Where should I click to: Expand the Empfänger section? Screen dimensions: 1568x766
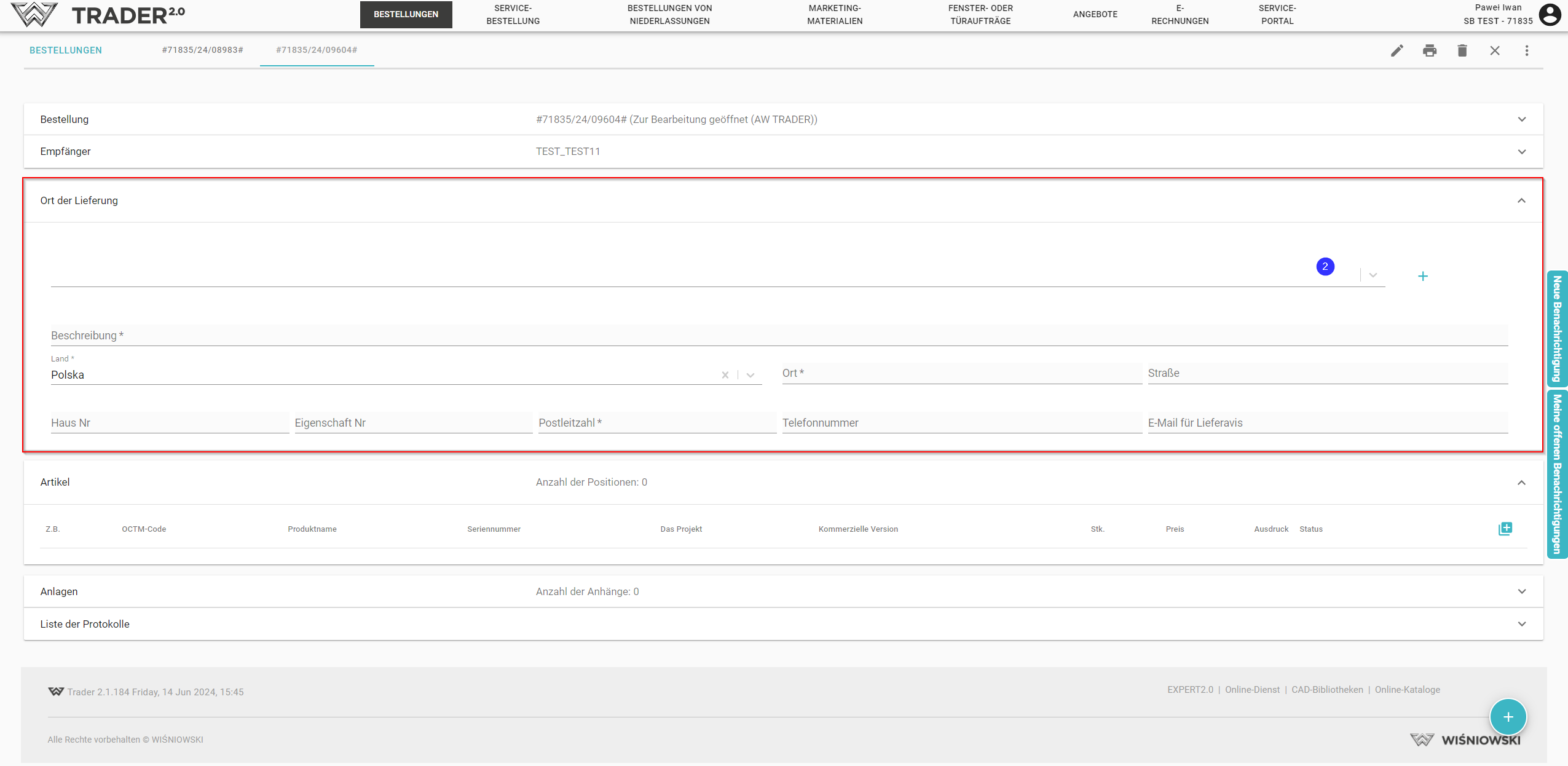click(1521, 152)
